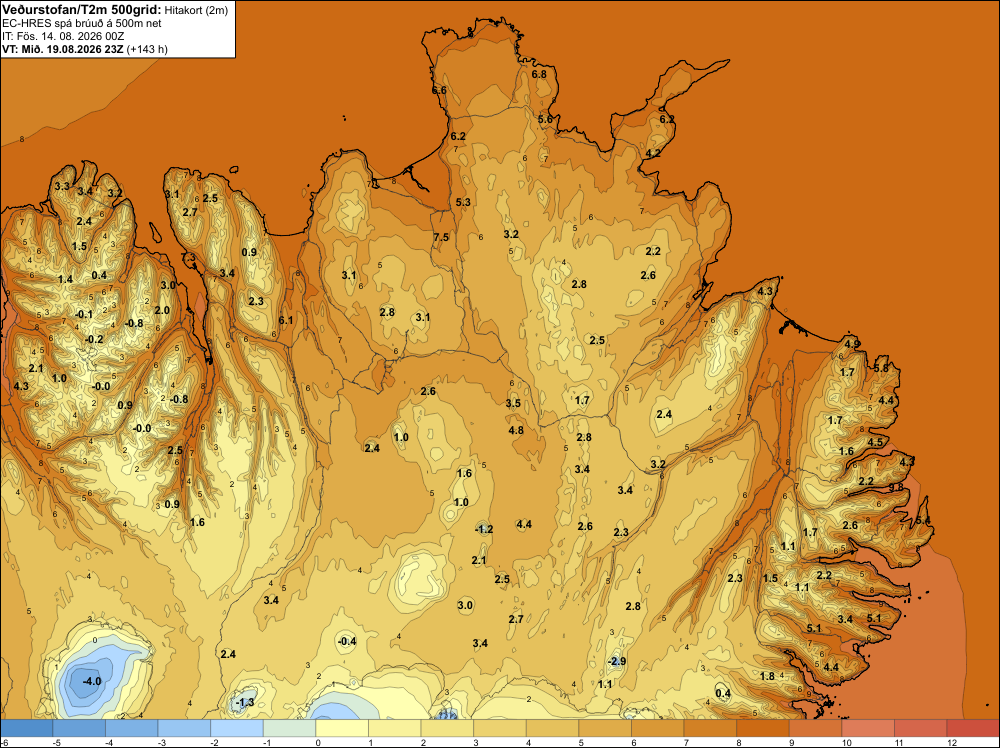Viewport: 1000px width, 748px height.
Task: Select the 5.3 temperature label
Action: click(x=463, y=202)
